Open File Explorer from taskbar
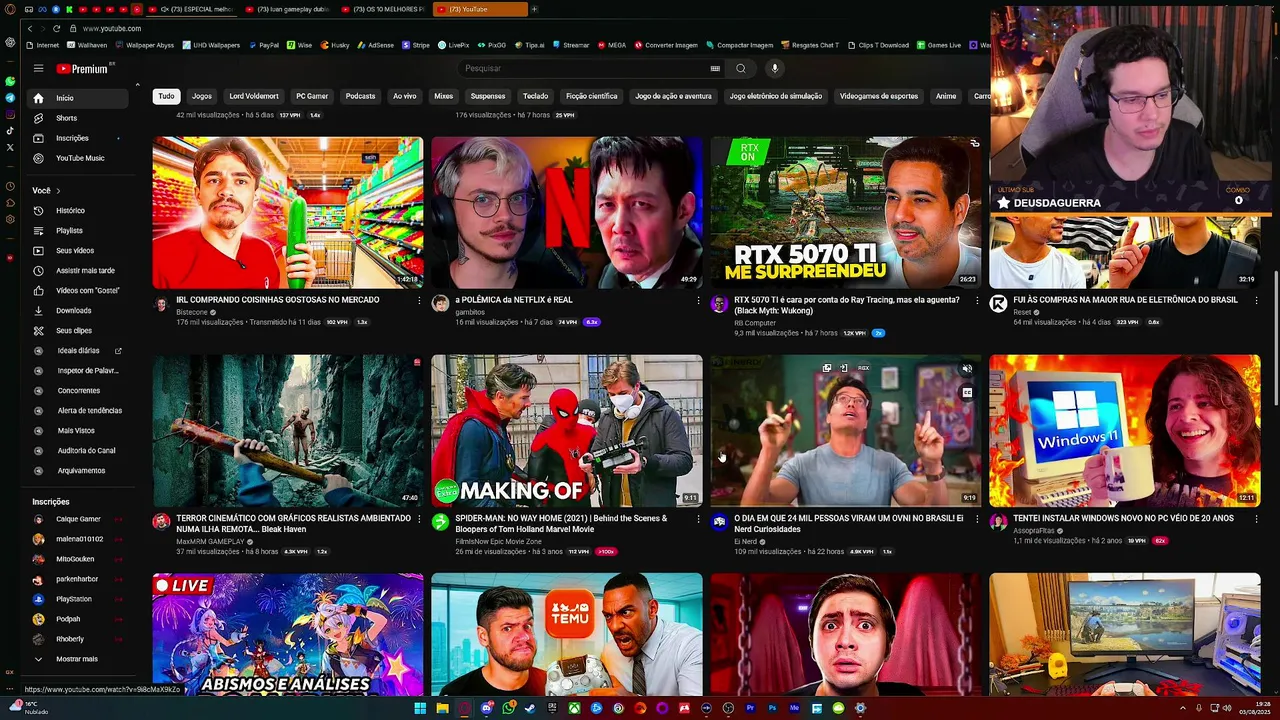1280x720 pixels. [x=442, y=708]
